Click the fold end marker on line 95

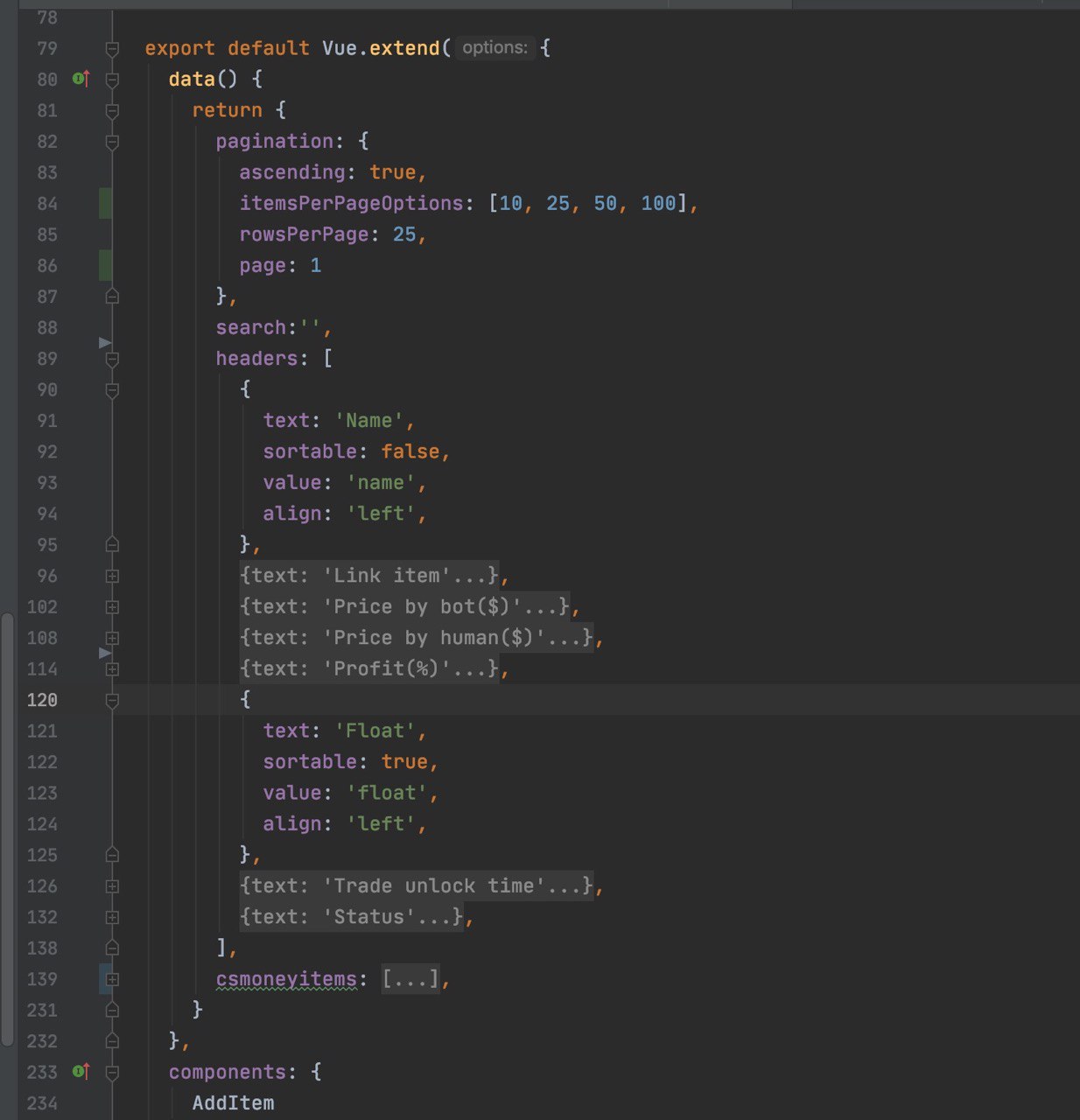[x=112, y=544]
